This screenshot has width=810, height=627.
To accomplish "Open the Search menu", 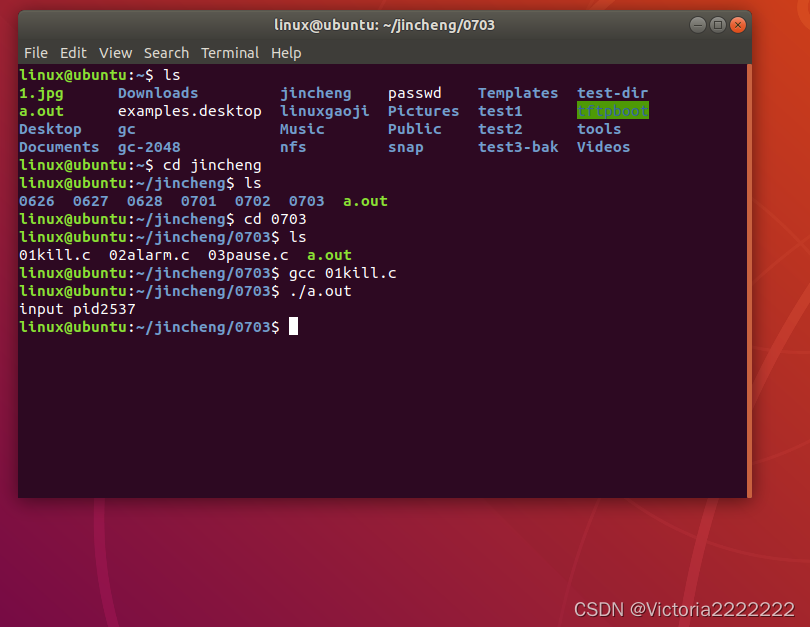I will click(x=166, y=53).
